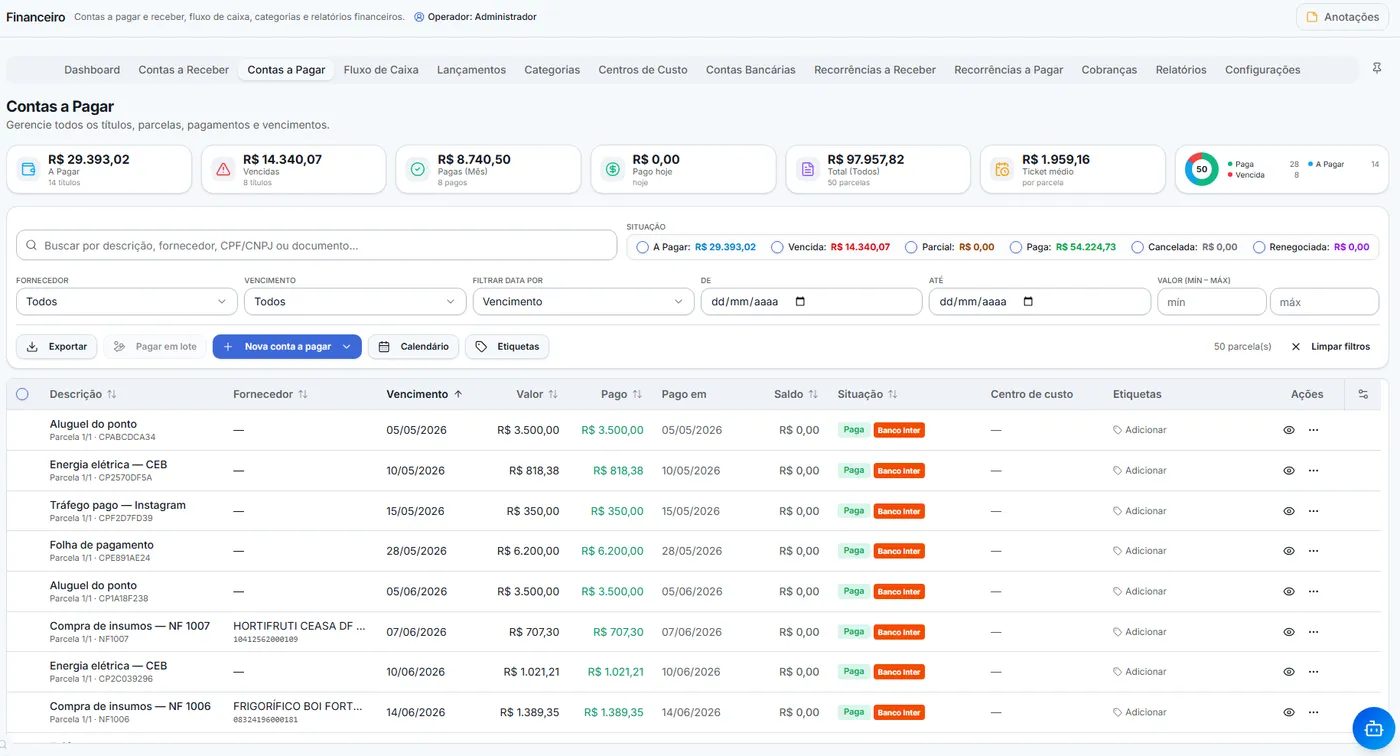This screenshot has height=756, width=1400.
Task: Select the Vencida situation radio
Action: [x=777, y=247]
